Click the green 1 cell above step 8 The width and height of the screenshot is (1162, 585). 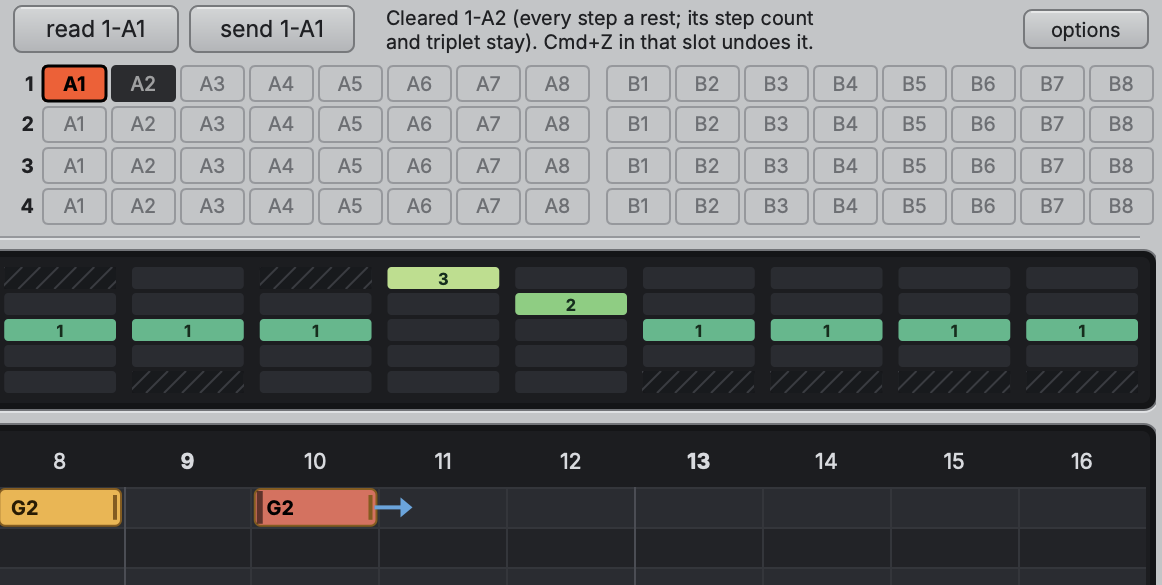60,330
